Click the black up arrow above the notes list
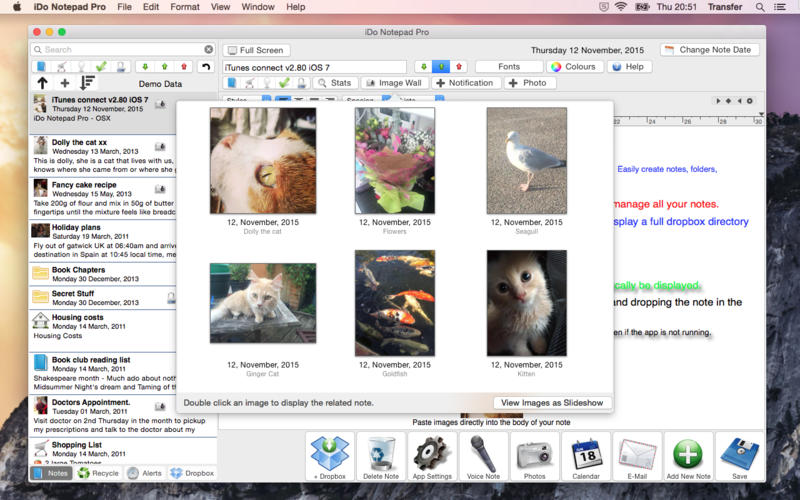The height and width of the screenshot is (500, 800). (42, 83)
